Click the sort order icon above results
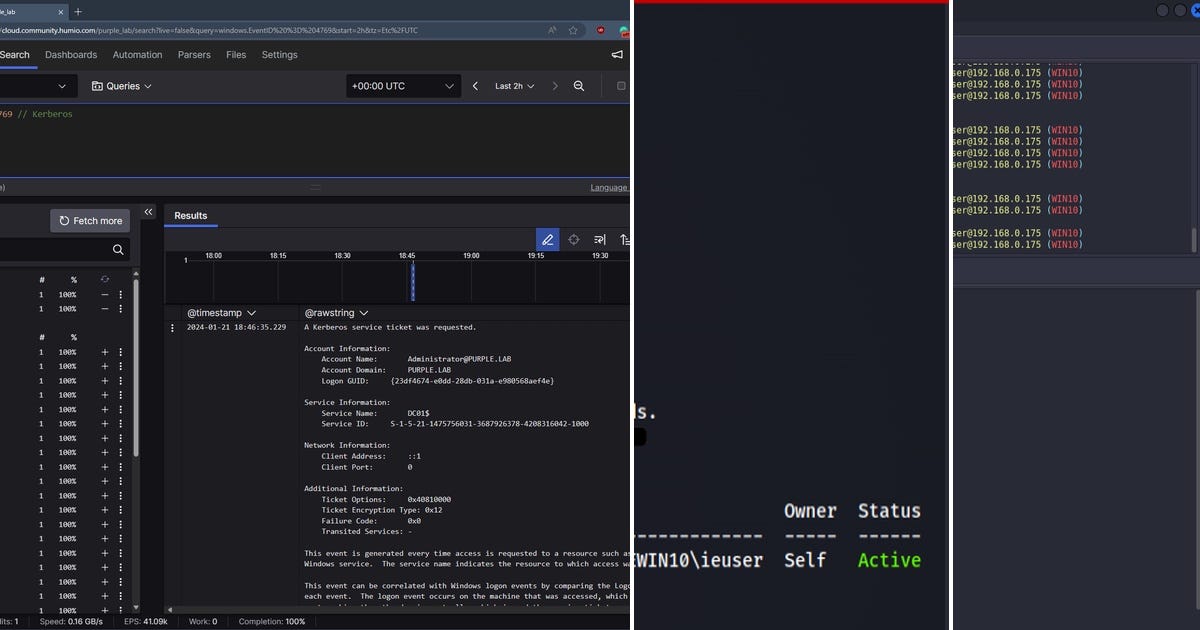The image size is (1200, 630). (624, 240)
